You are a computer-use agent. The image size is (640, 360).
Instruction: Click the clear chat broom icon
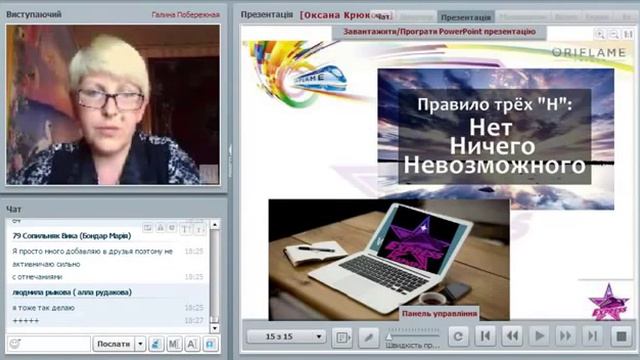click(156, 344)
